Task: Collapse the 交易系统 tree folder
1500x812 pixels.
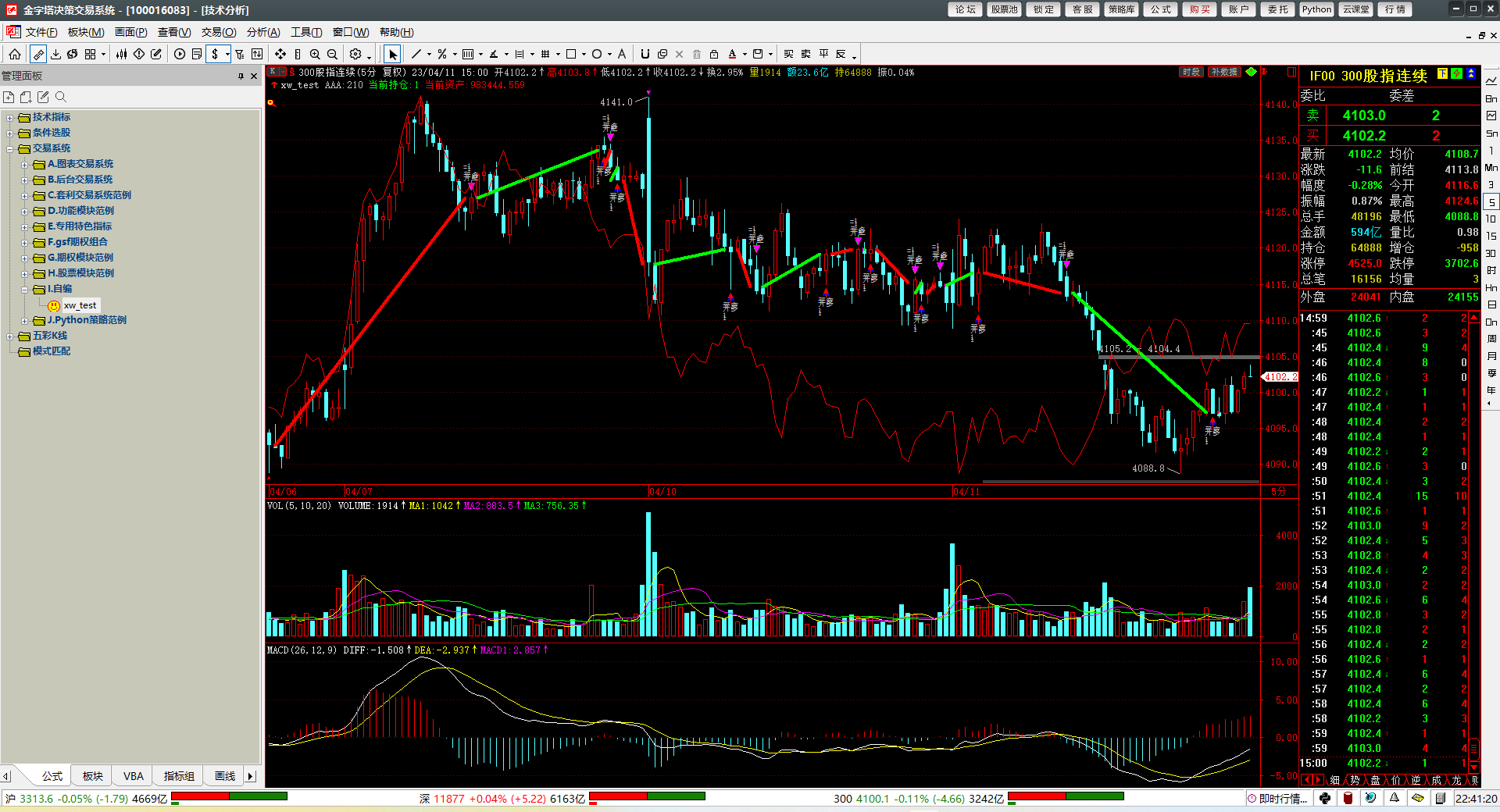Action: point(10,149)
